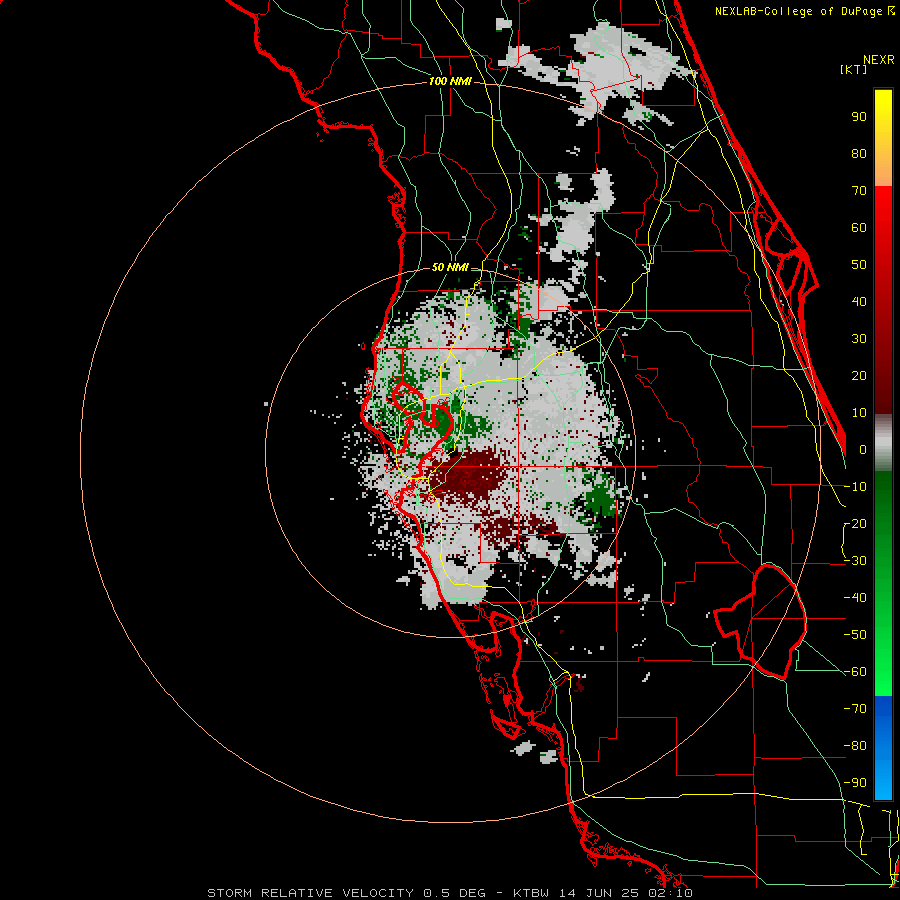The width and height of the screenshot is (900, 900).
Task: Select the -10 value on velocity scale
Action: (855, 487)
